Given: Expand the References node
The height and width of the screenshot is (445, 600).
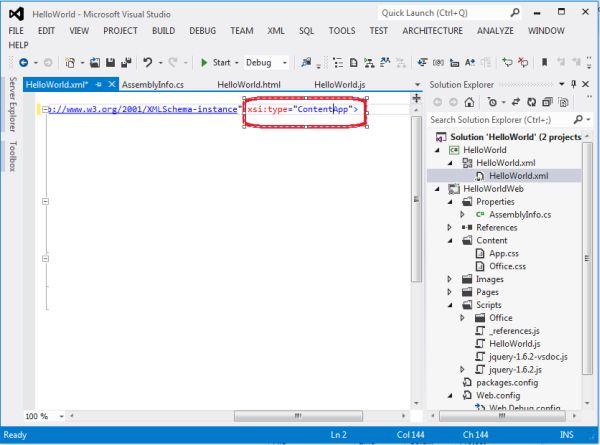Looking at the screenshot, I should click(x=450, y=227).
